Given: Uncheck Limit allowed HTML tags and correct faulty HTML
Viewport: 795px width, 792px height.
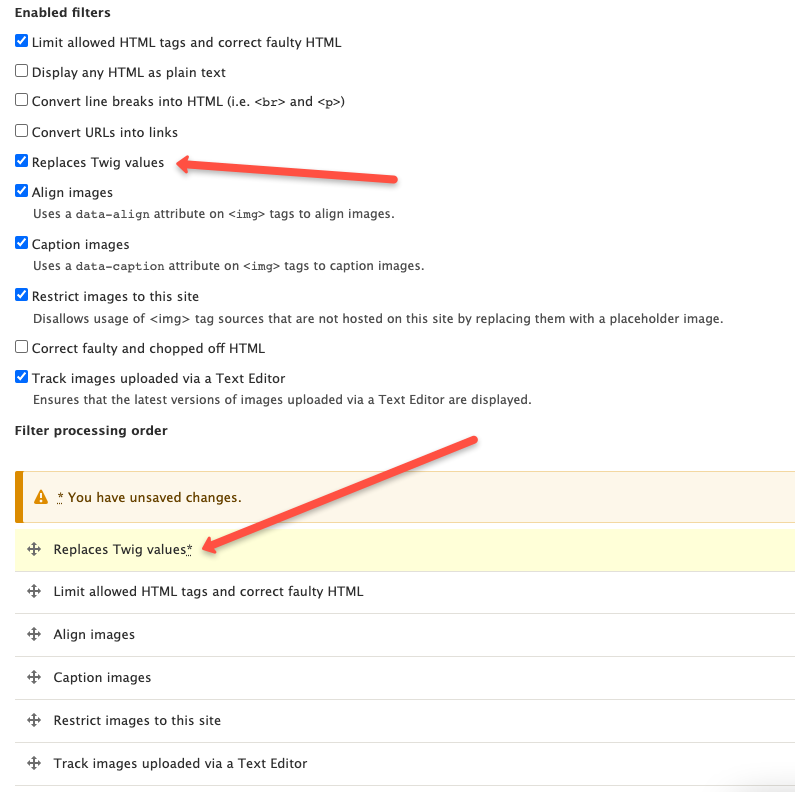Looking at the screenshot, I should click(x=21, y=41).
